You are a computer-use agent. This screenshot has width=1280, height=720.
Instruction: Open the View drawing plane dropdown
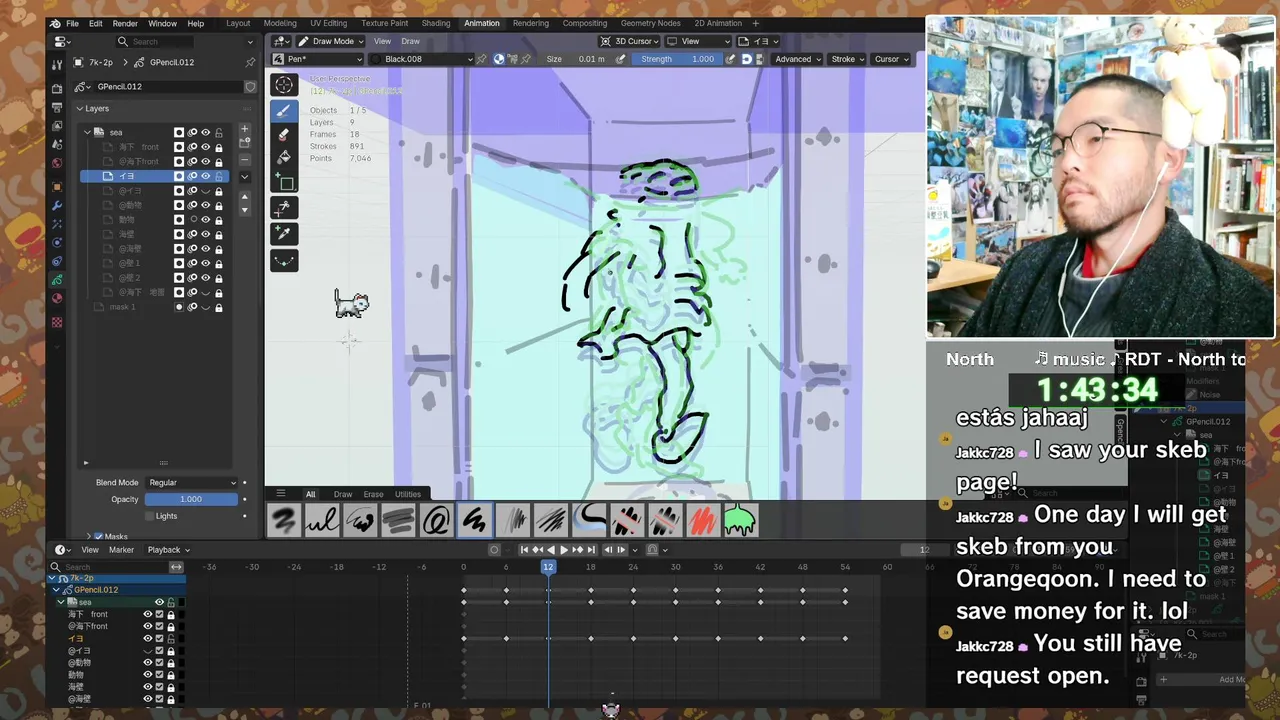[698, 41]
